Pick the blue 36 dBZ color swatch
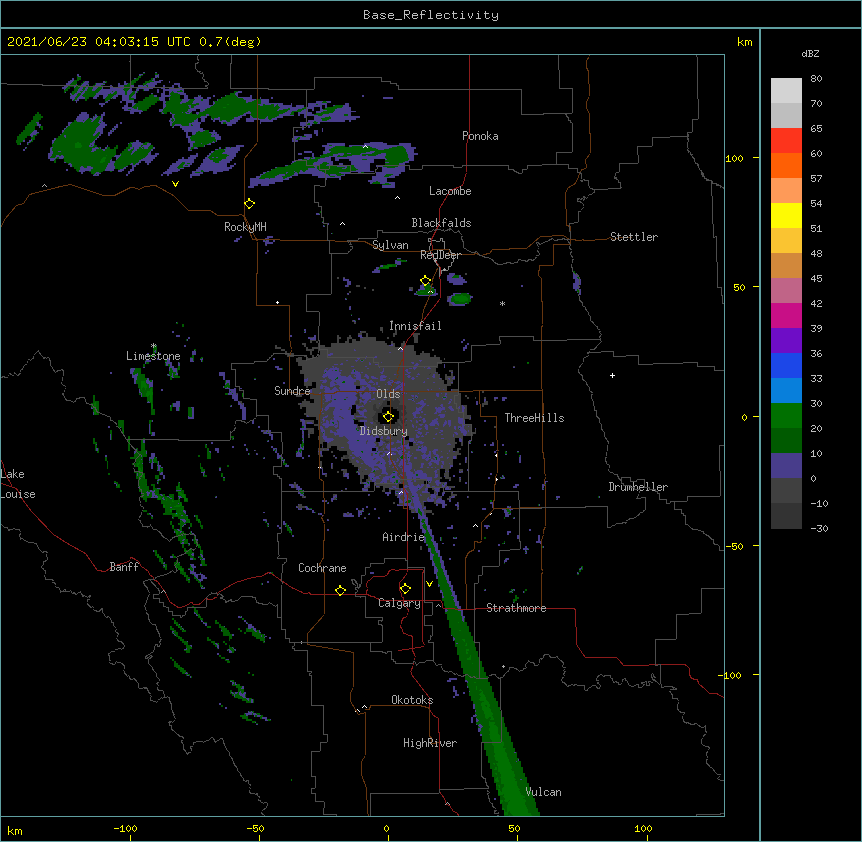 coord(786,365)
